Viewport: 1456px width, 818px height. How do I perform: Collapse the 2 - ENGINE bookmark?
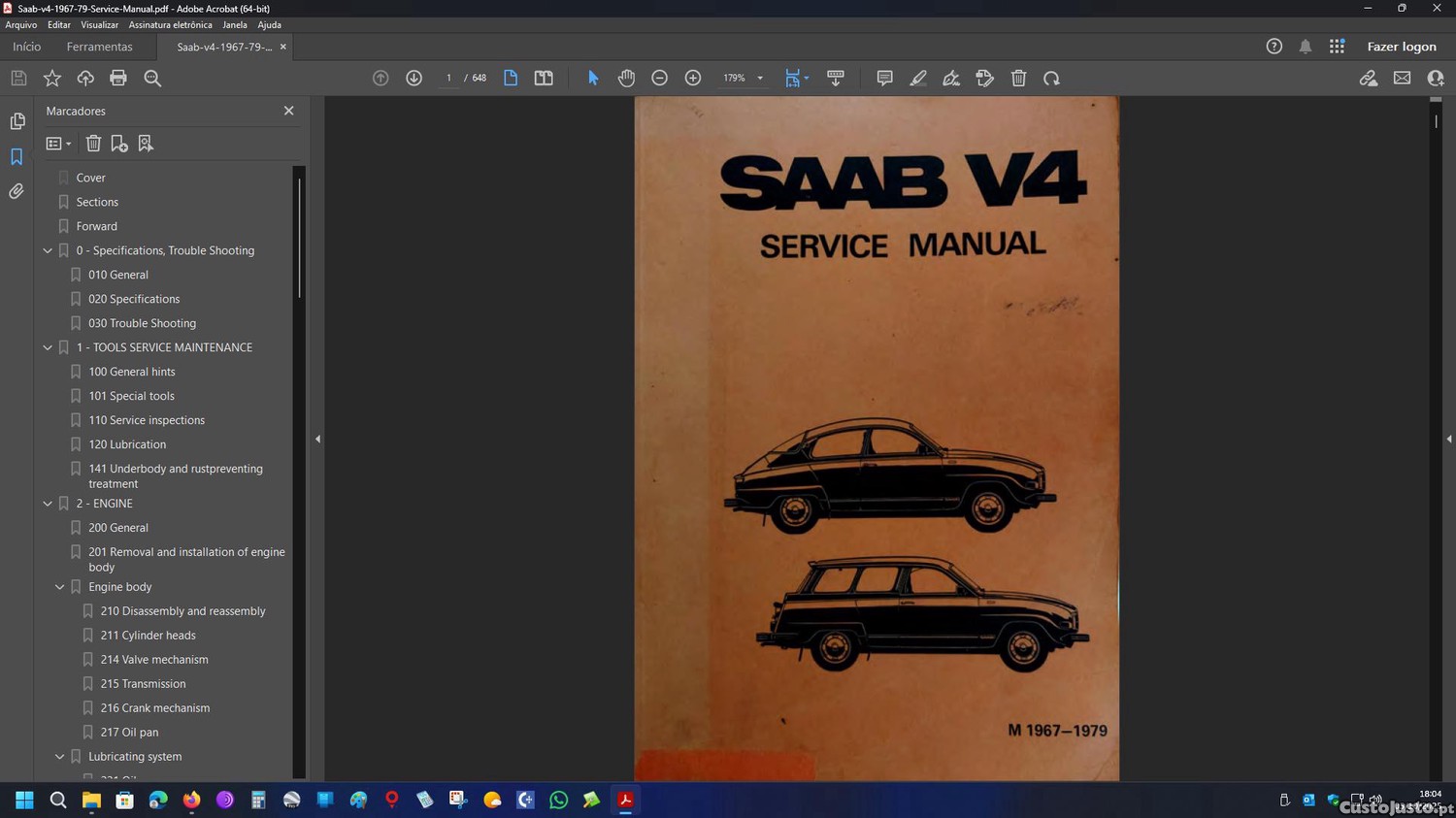(x=48, y=504)
